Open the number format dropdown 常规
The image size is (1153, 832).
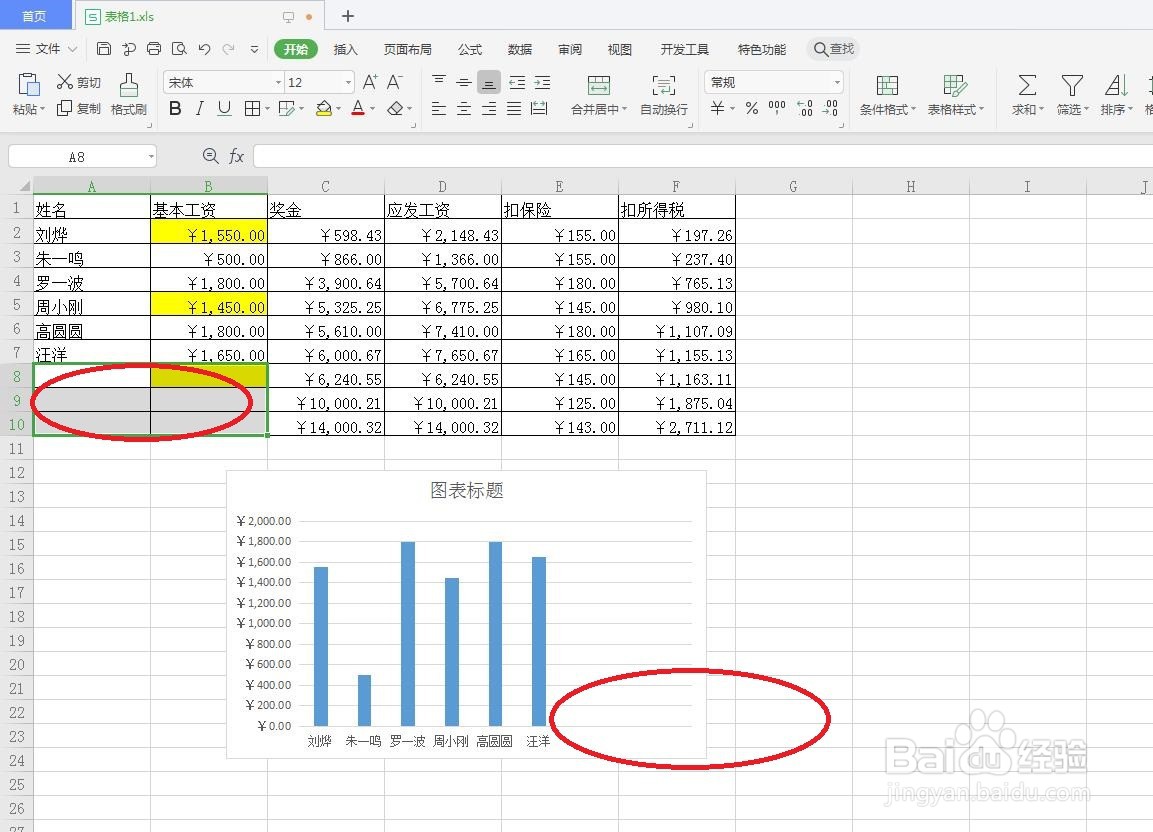coord(838,82)
